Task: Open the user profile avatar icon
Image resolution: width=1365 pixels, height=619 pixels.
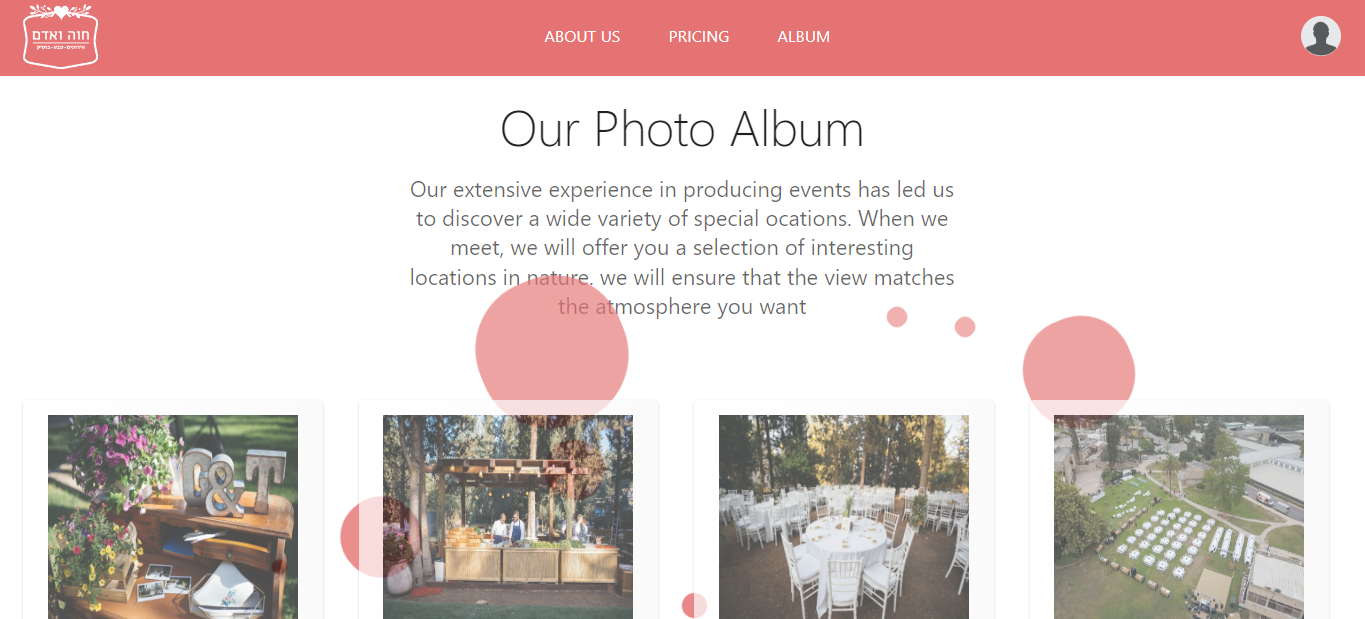Action: tap(1320, 36)
